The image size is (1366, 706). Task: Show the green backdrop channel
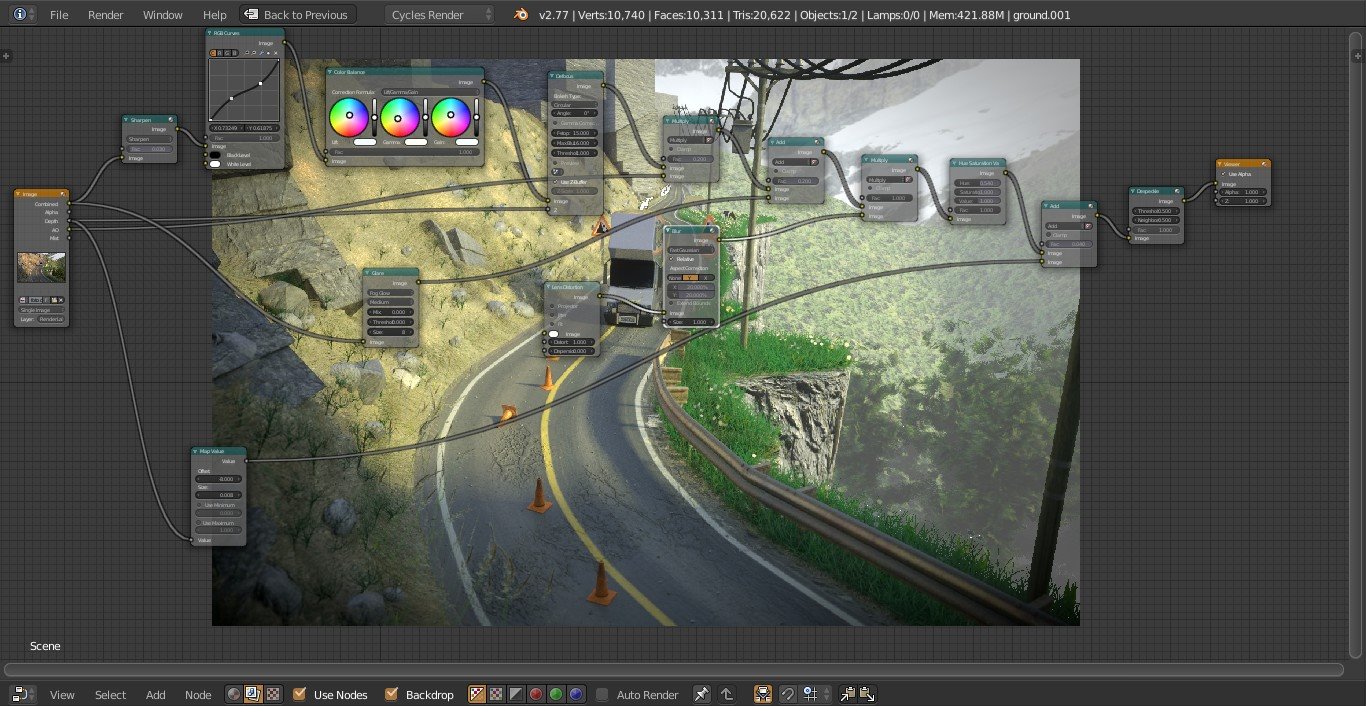[556, 694]
